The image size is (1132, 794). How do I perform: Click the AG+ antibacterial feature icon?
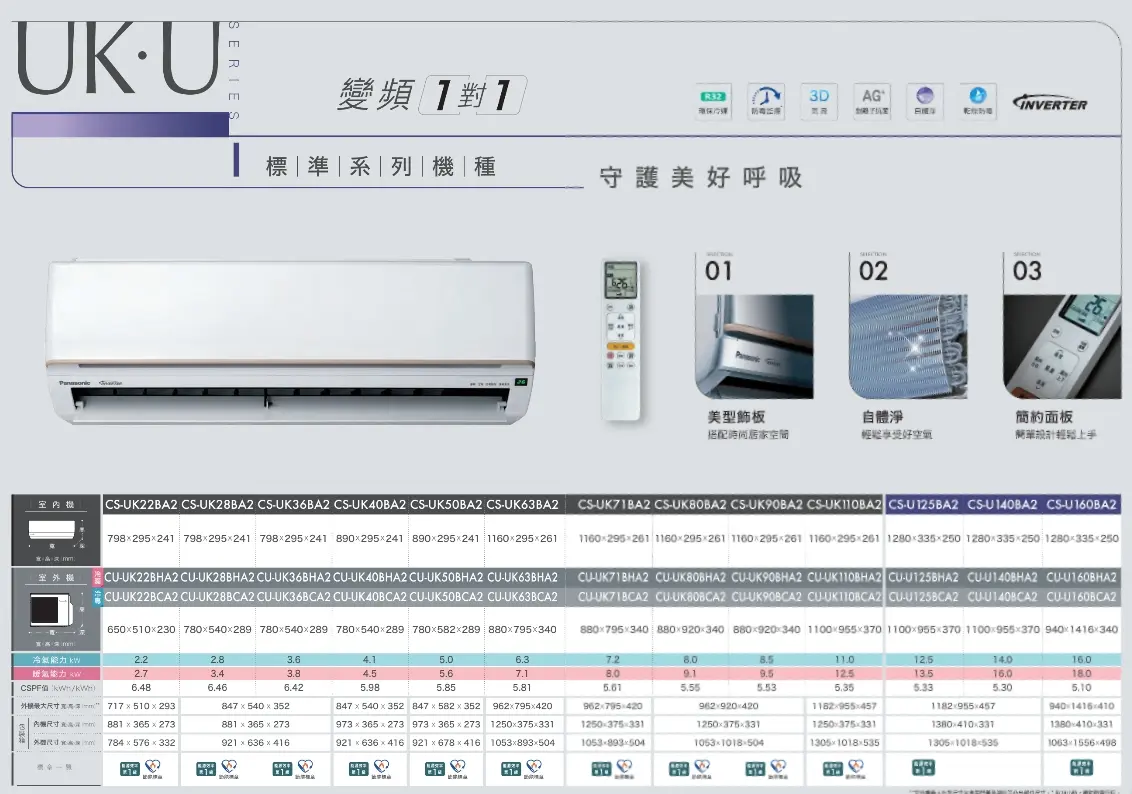(x=872, y=99)
